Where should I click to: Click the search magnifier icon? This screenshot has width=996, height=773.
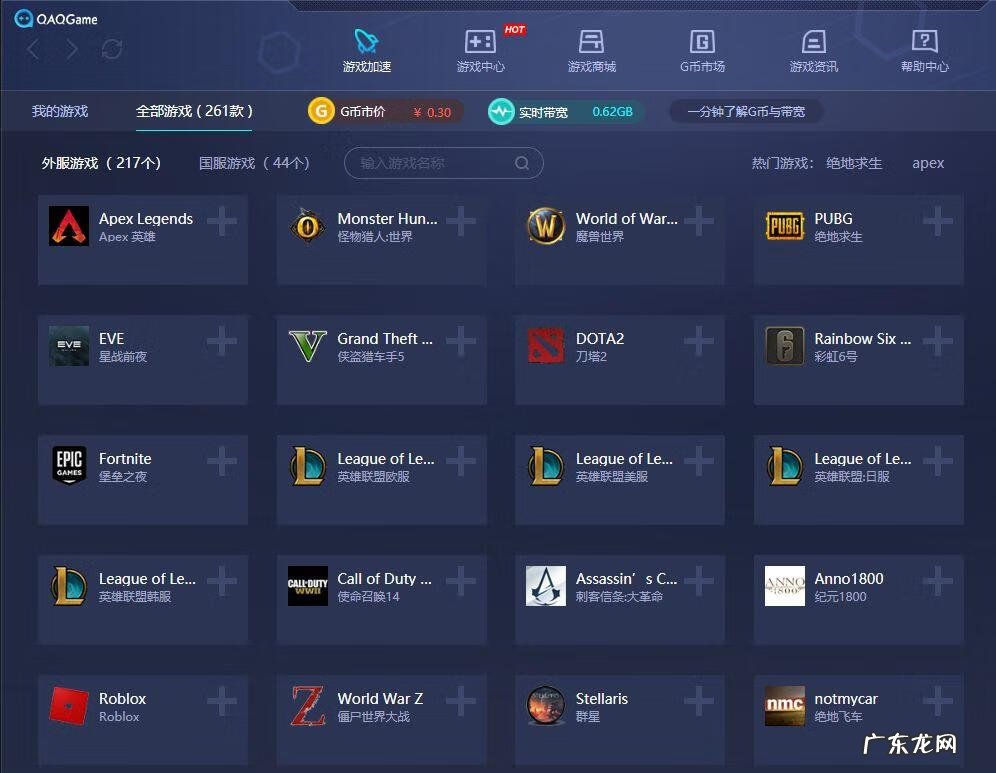pyautogui.click(x=522, y=163)
